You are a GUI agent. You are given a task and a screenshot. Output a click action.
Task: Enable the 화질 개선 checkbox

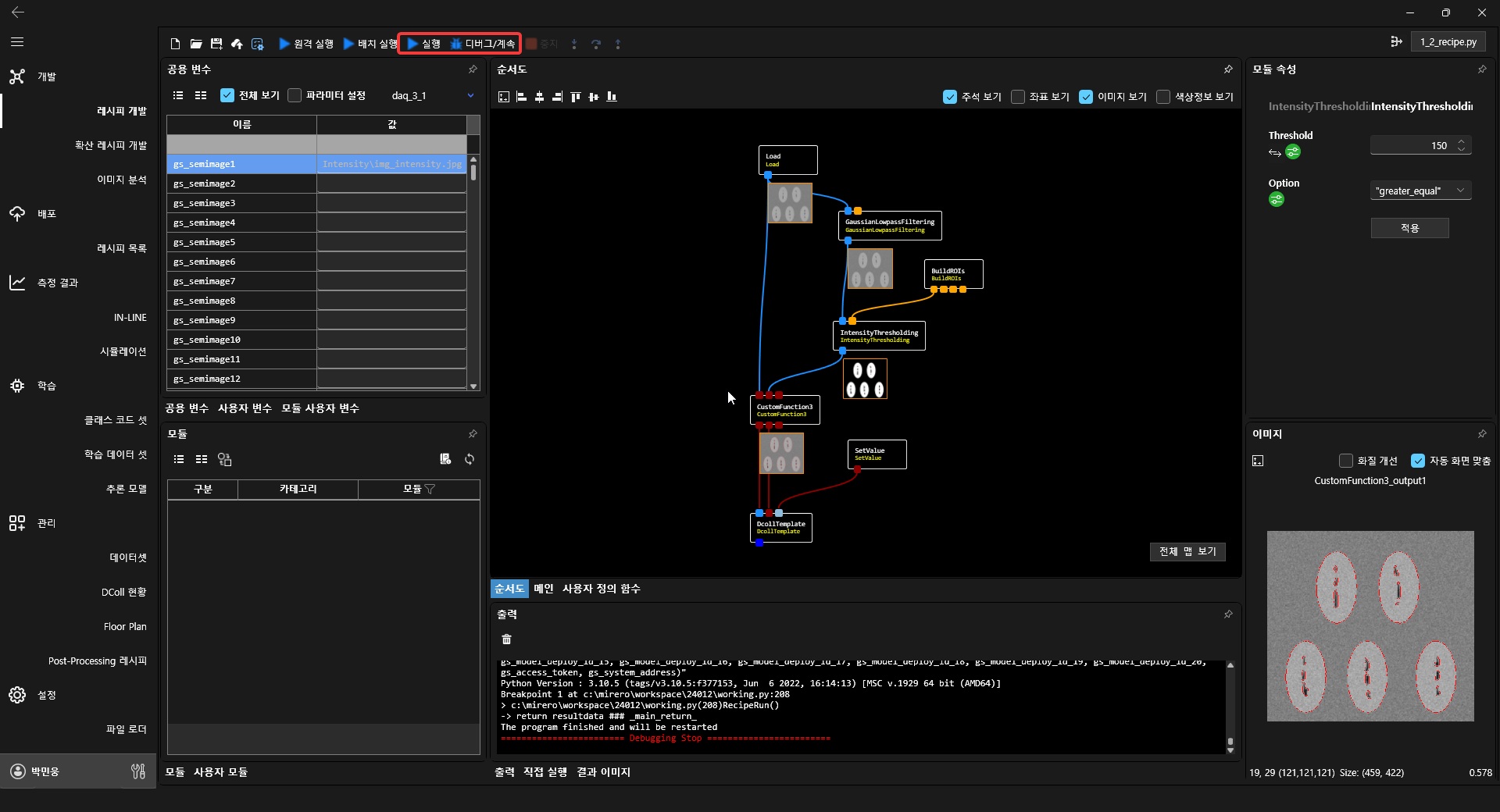(1345, 461)
